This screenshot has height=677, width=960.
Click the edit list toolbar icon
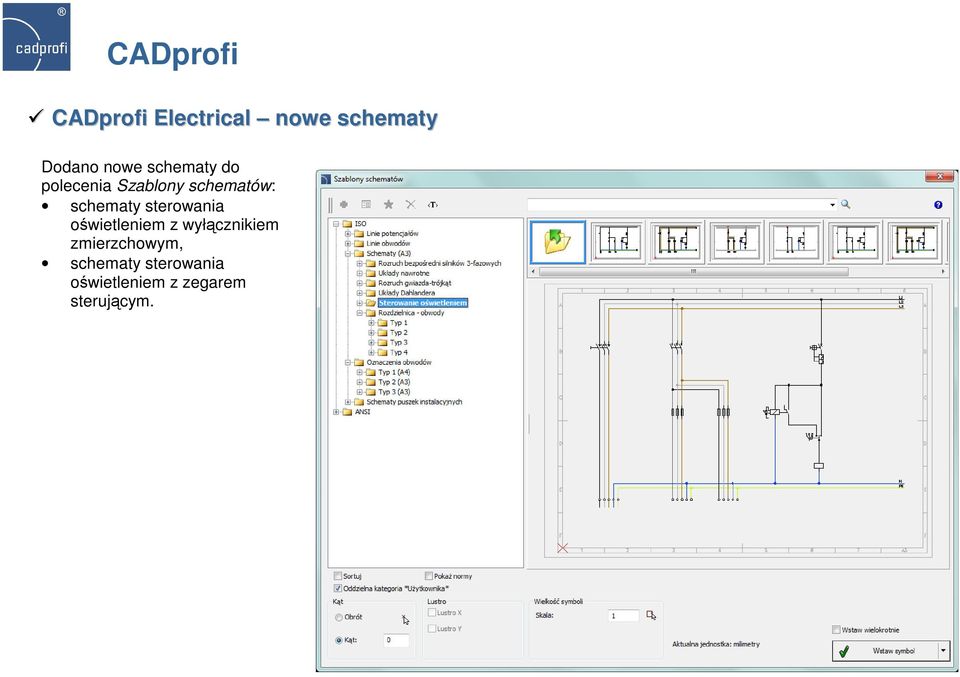pos(366,204)
